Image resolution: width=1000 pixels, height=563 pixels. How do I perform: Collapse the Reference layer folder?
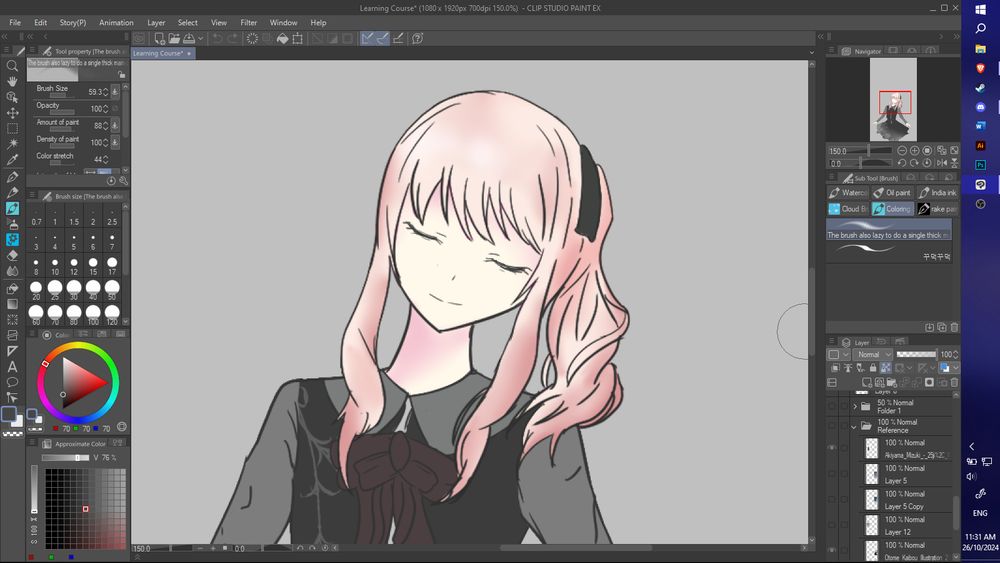855,426
